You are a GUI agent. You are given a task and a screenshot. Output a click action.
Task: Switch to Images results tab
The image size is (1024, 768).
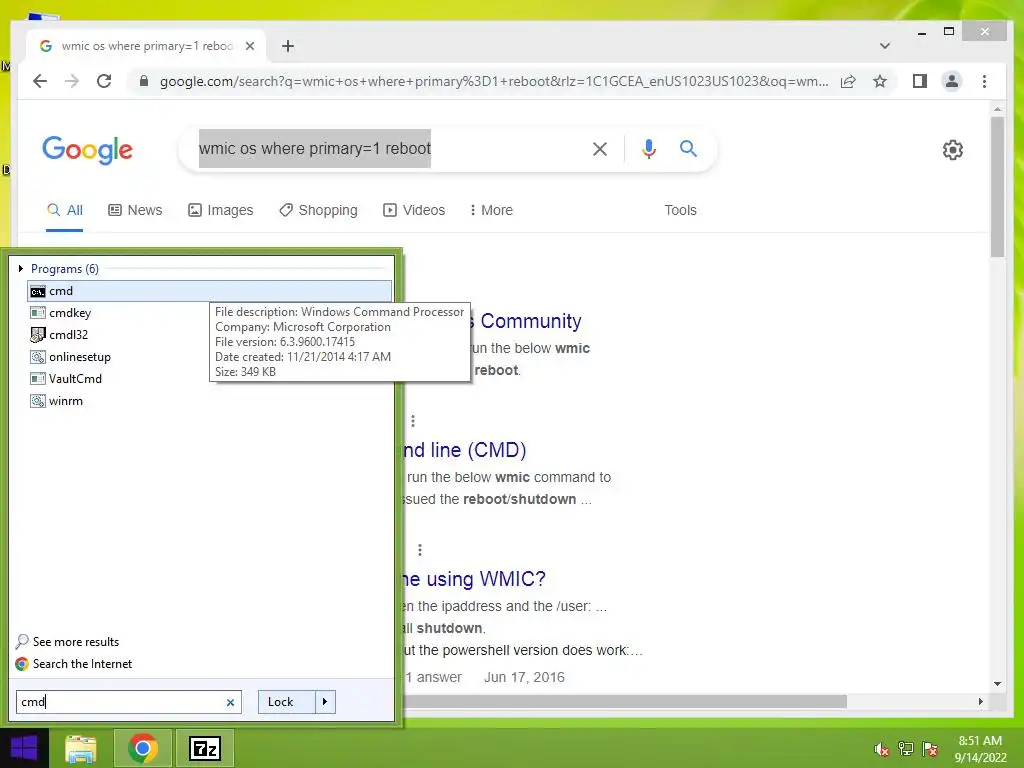pos(221,210)
